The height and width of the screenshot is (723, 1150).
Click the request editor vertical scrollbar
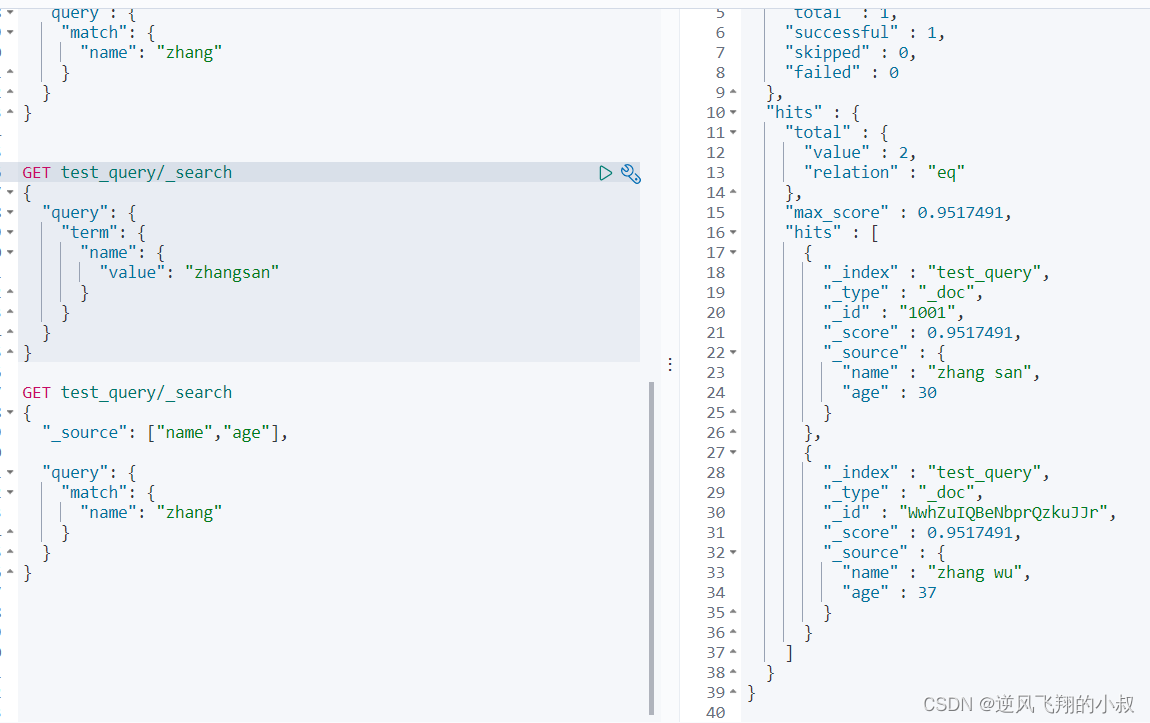point(652,548)
